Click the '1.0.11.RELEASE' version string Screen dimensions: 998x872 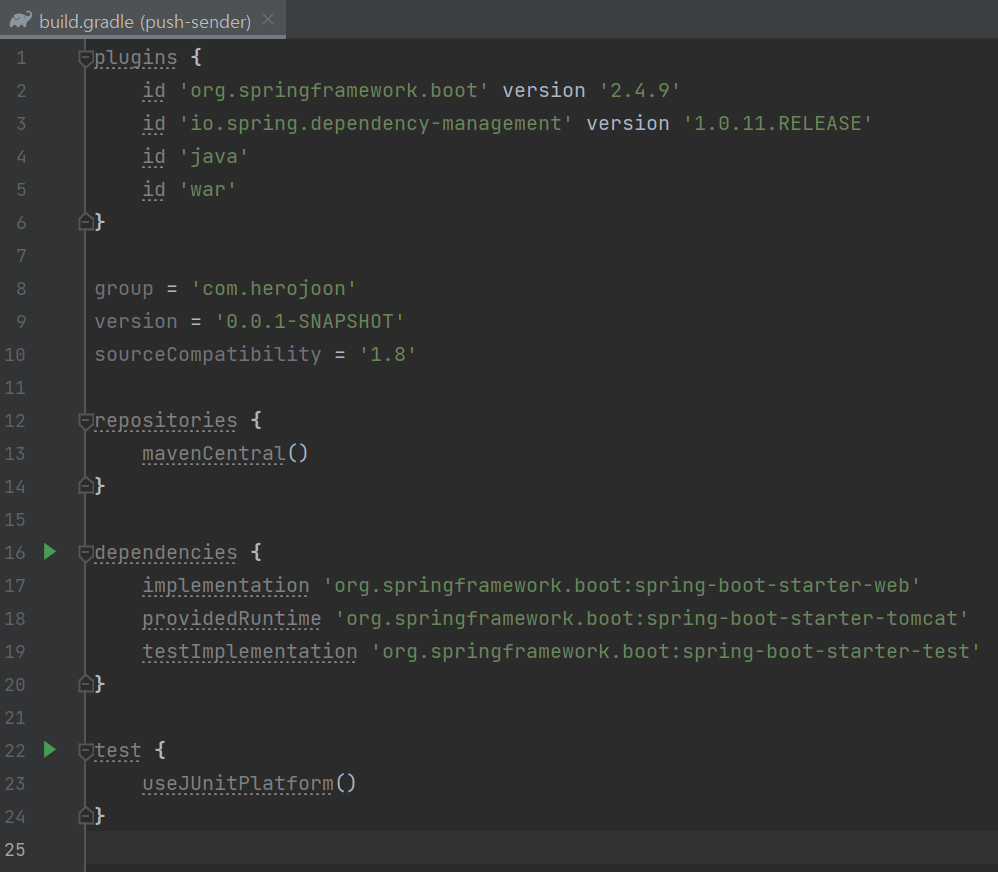click(x=777, y=123)
